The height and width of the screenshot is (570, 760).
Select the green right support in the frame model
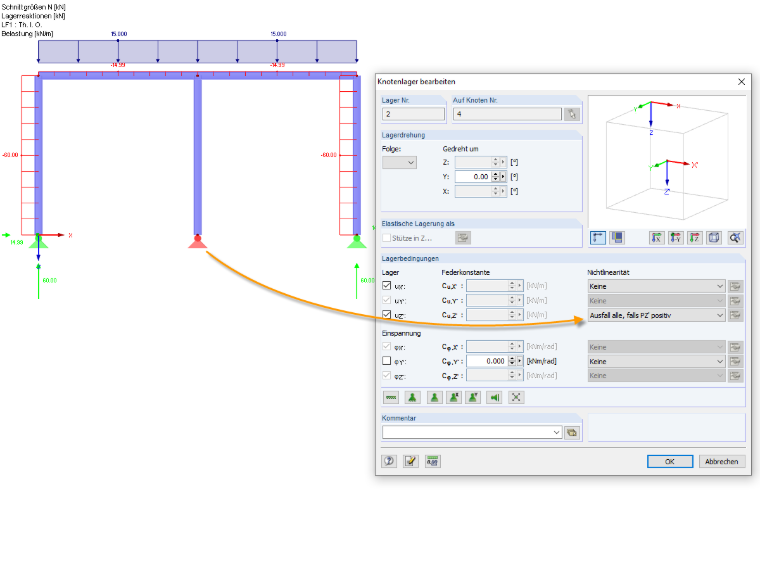coord(357,241)
